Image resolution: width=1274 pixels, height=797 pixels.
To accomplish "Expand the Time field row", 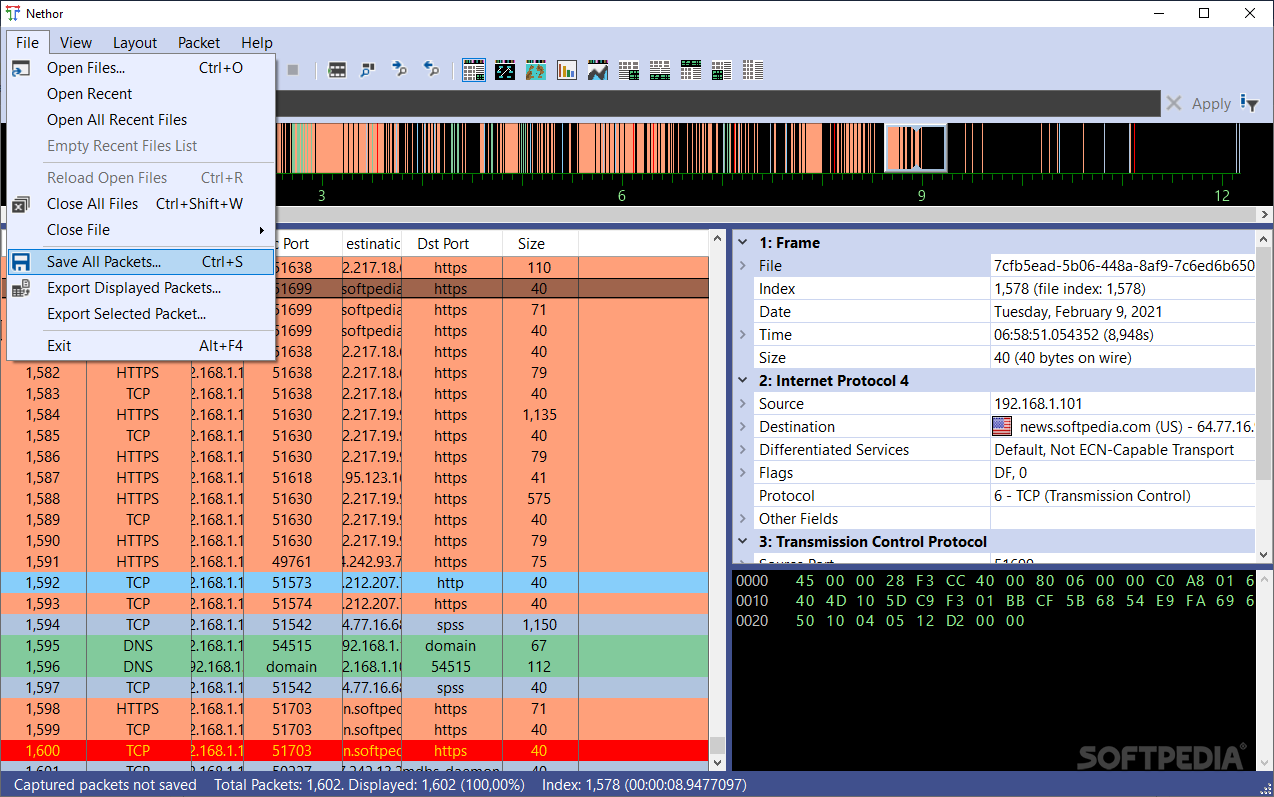I will pyautogui.click(x=743, y=335).
